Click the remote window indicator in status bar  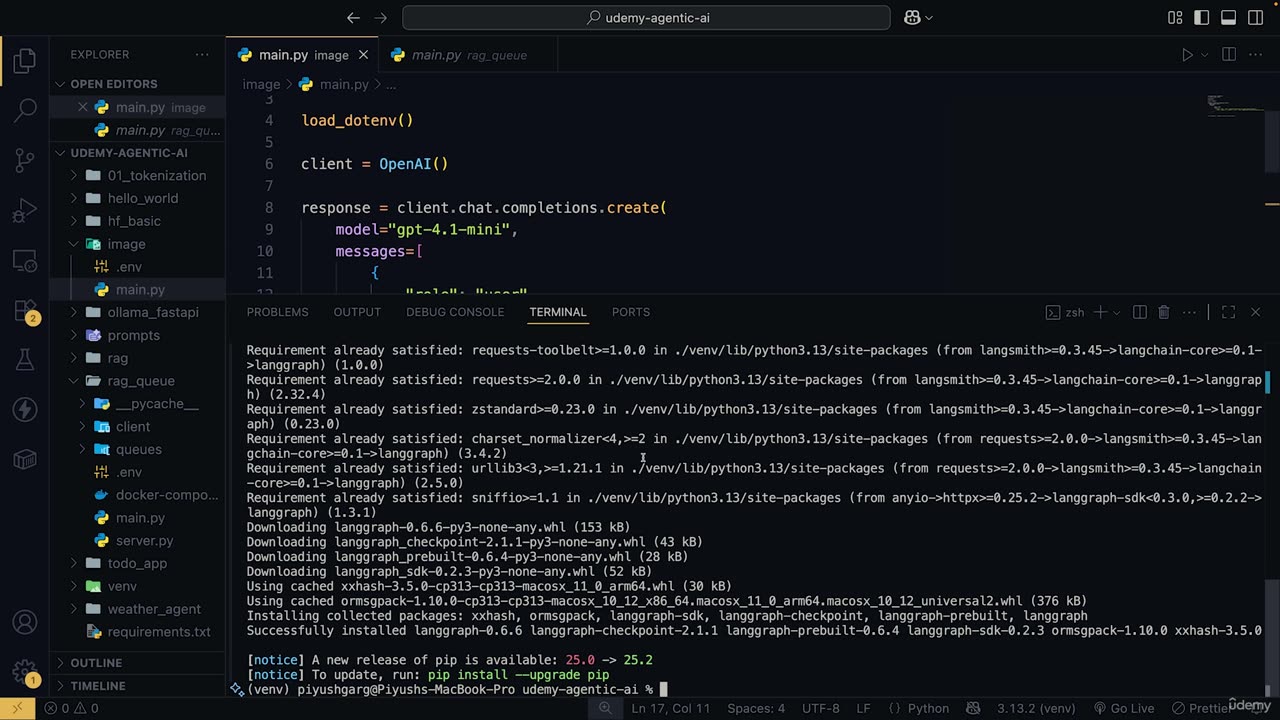(16, 708)
